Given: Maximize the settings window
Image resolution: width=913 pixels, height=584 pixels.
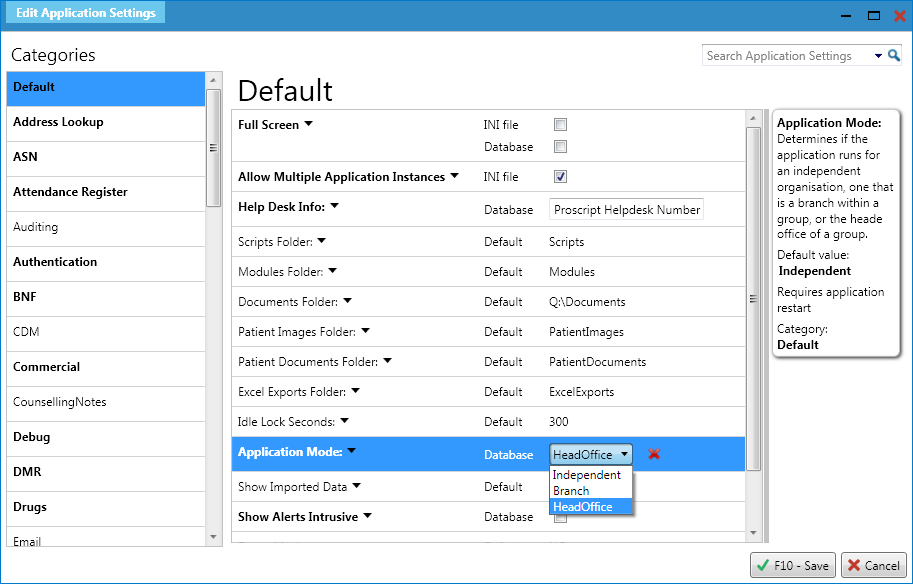Looking at the screenshot, I should (x=874, y=16).
